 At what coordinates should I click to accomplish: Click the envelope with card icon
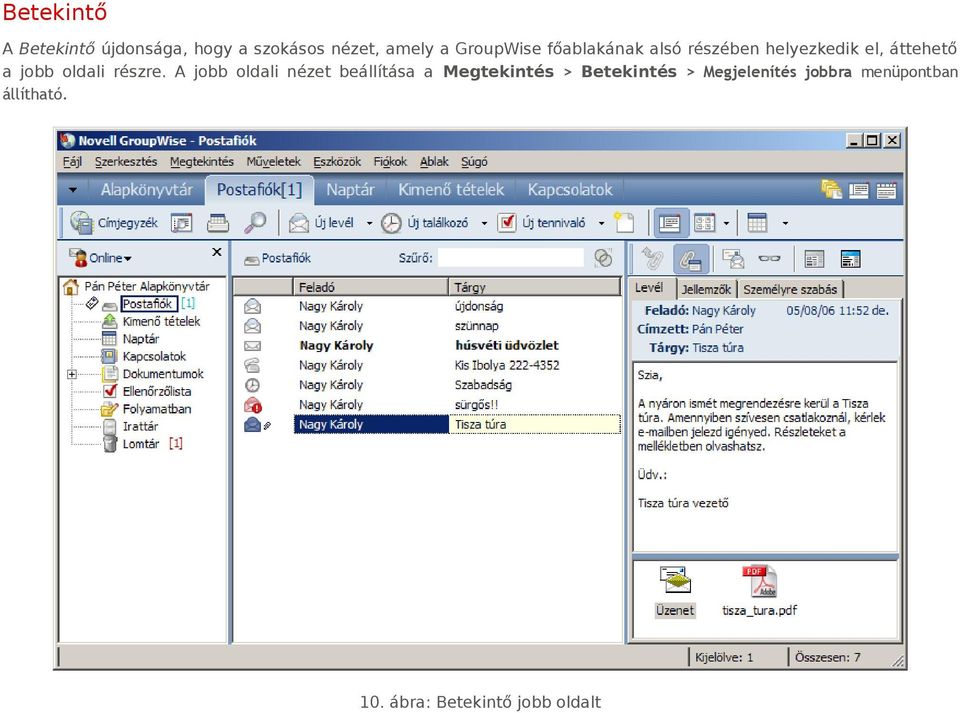coord(733,259)
